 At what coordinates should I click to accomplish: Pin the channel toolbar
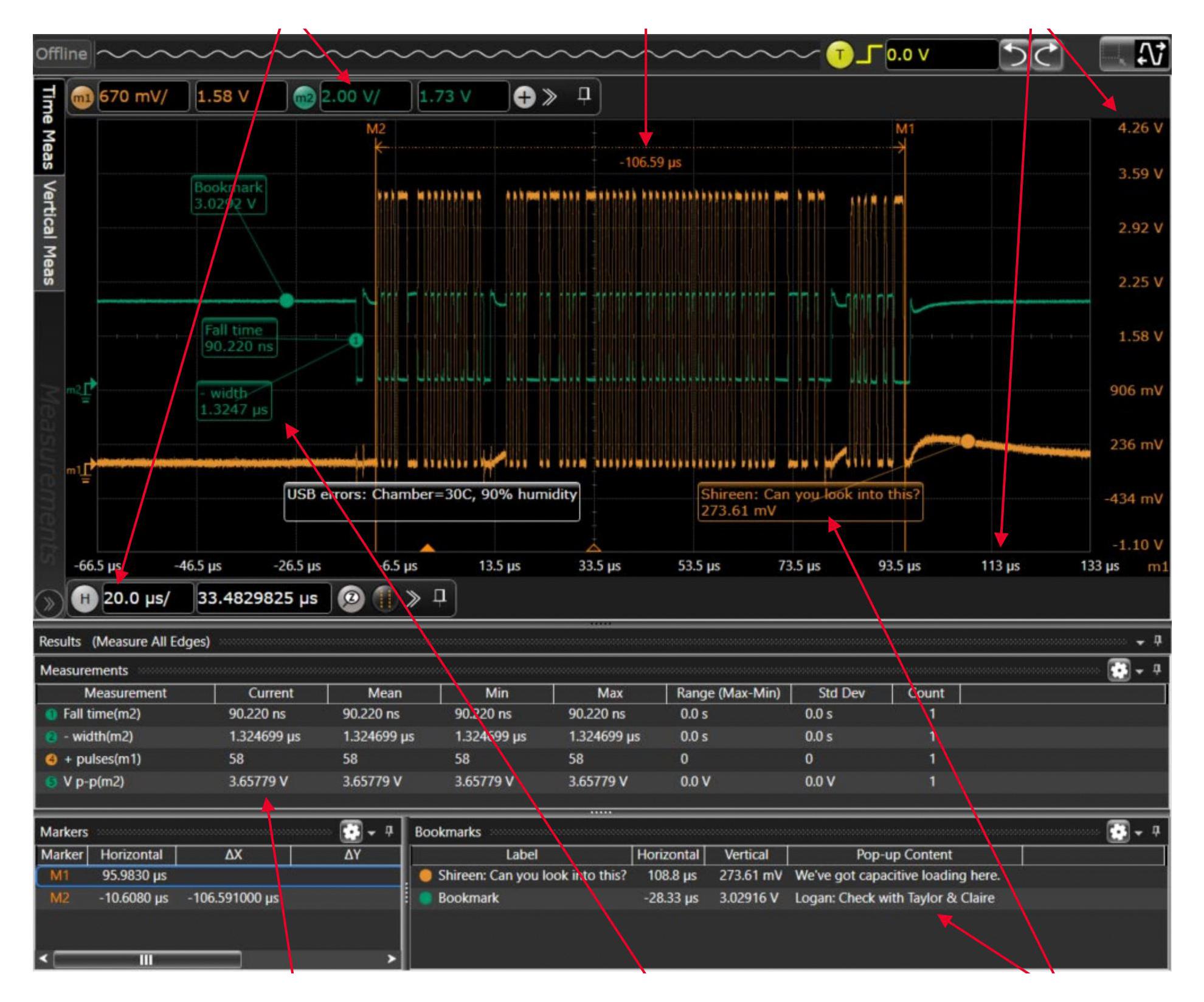[584, 95]
